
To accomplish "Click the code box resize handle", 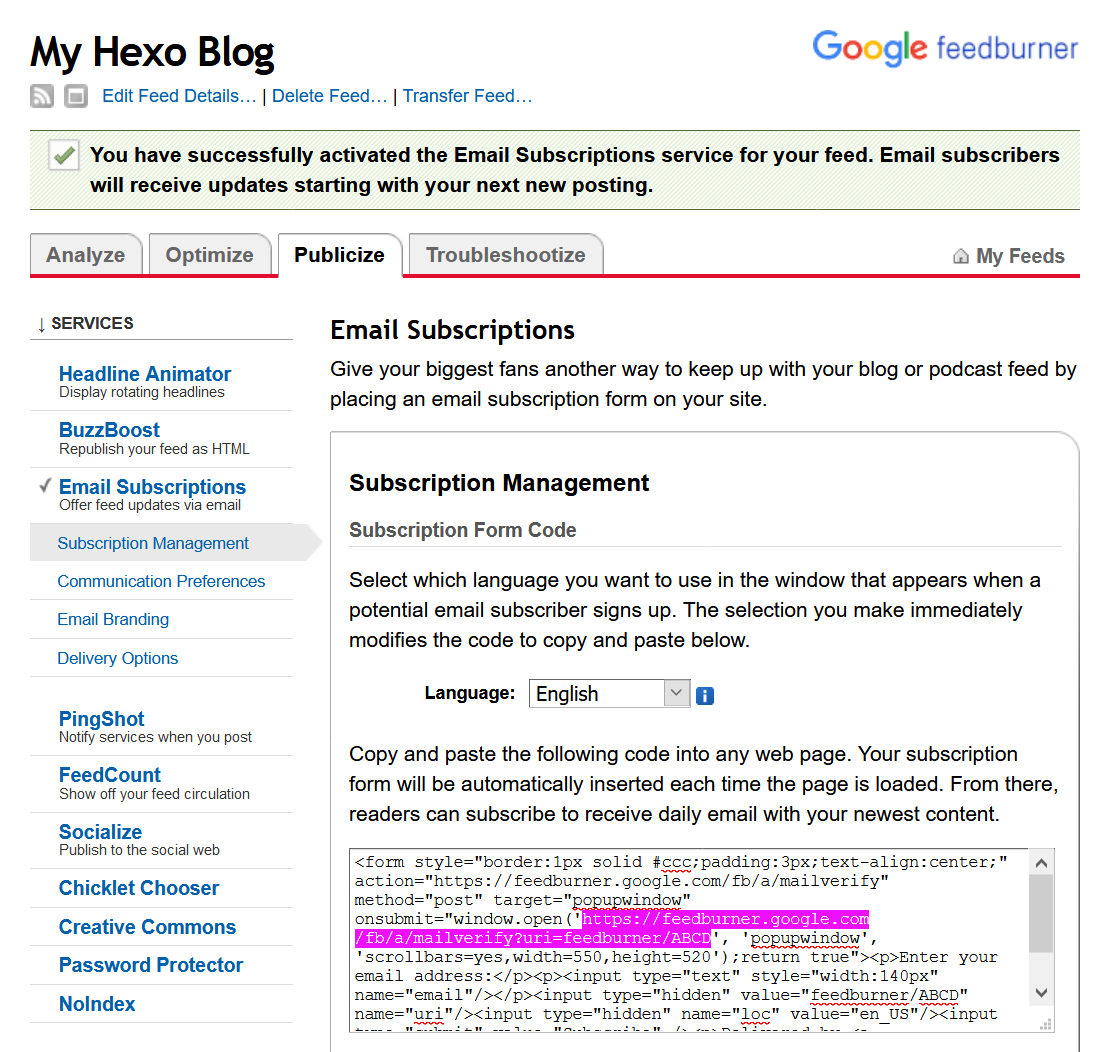I will click(1045, 1024).
